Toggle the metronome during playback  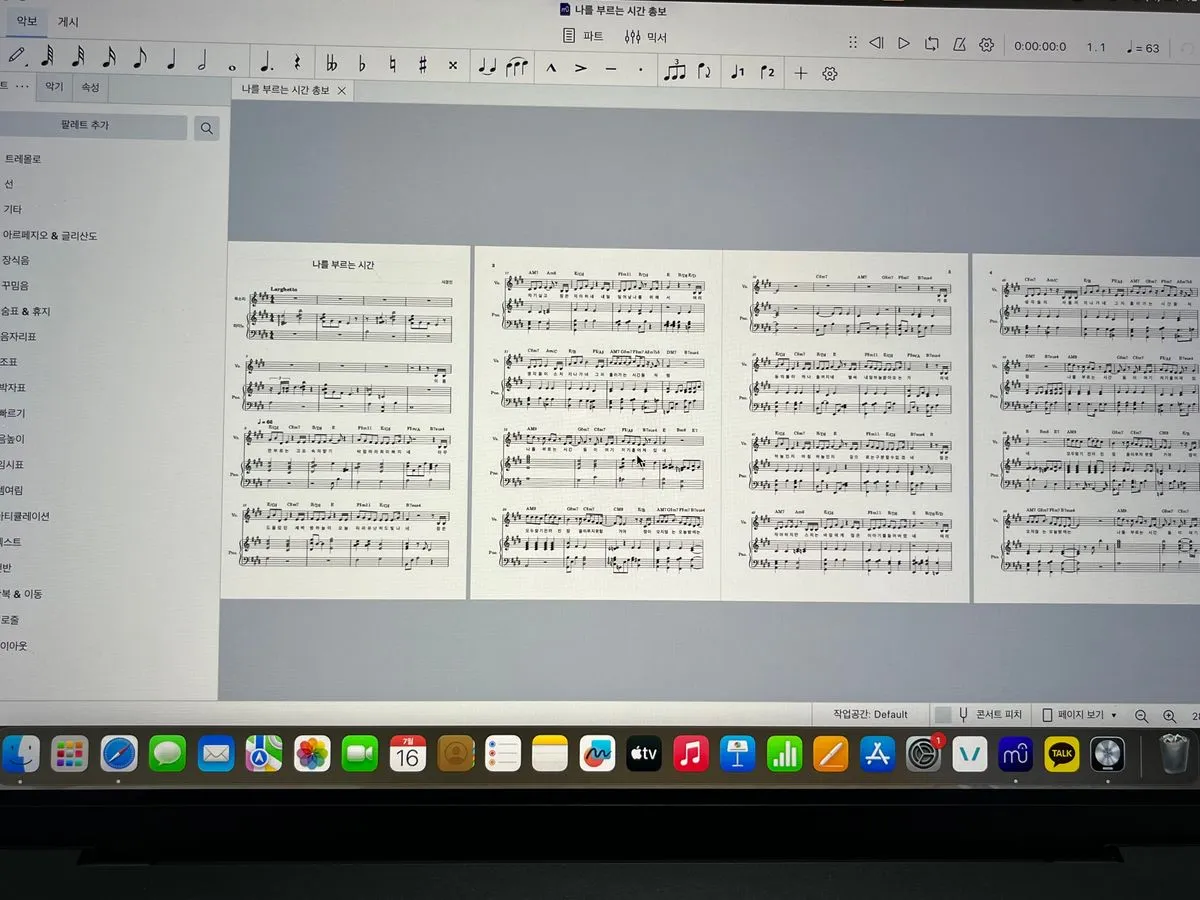pos(959,44)
